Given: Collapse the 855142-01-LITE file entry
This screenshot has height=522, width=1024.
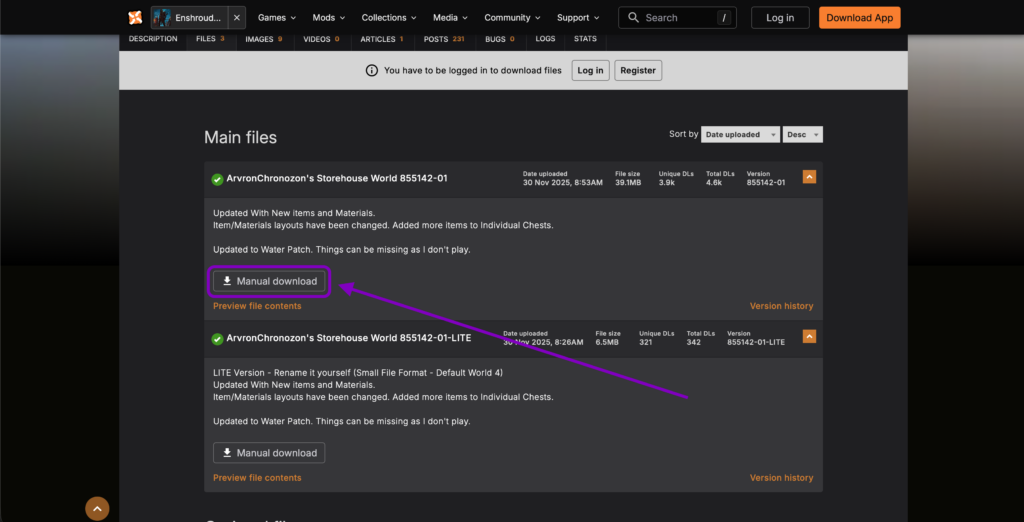Looking at the screenshot, I should pyautogui.click(x=809, y=336).
